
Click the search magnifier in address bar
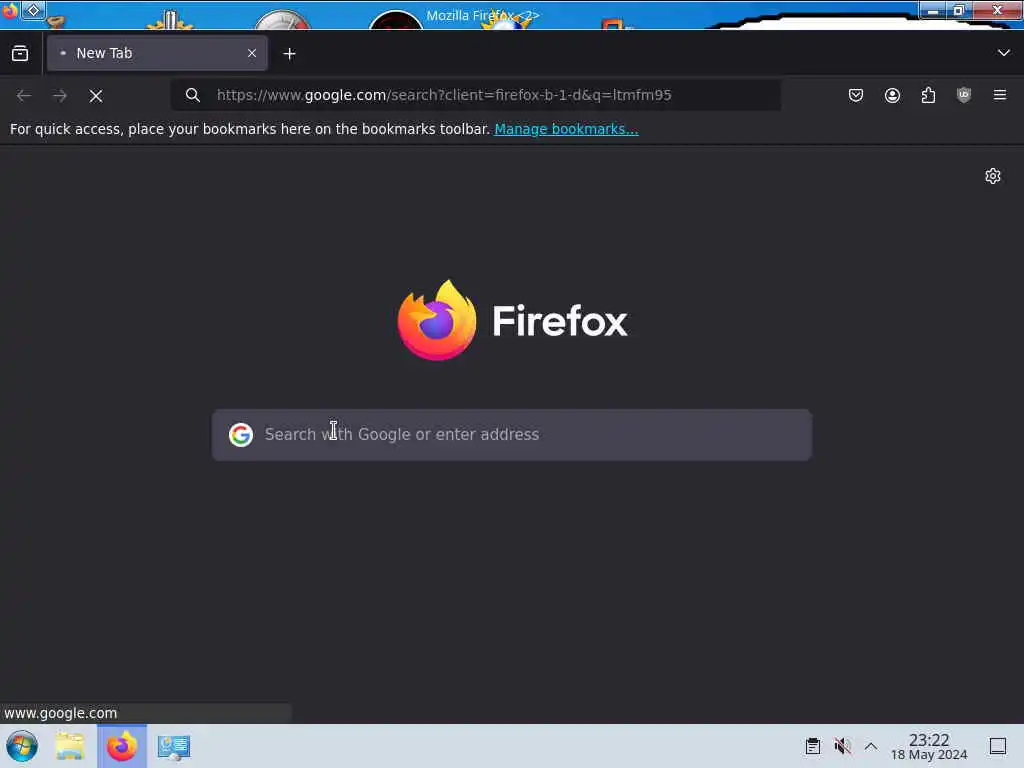(x=192, y=95)
